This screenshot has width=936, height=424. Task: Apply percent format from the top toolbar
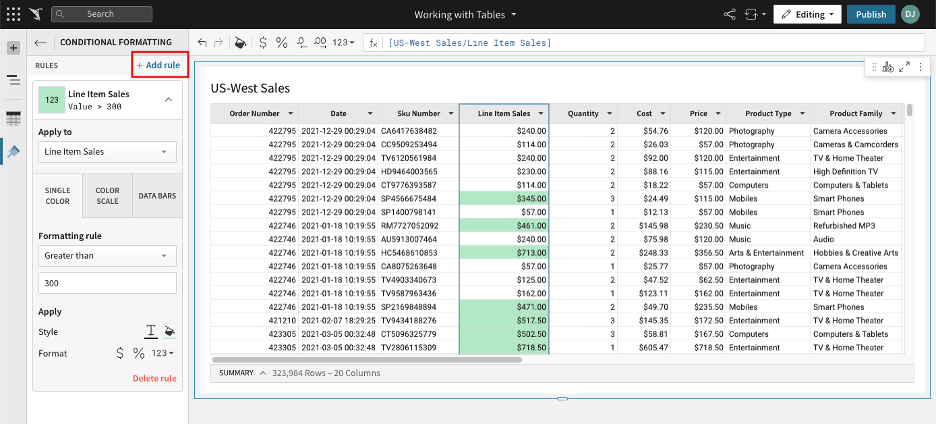click(281, 43)
